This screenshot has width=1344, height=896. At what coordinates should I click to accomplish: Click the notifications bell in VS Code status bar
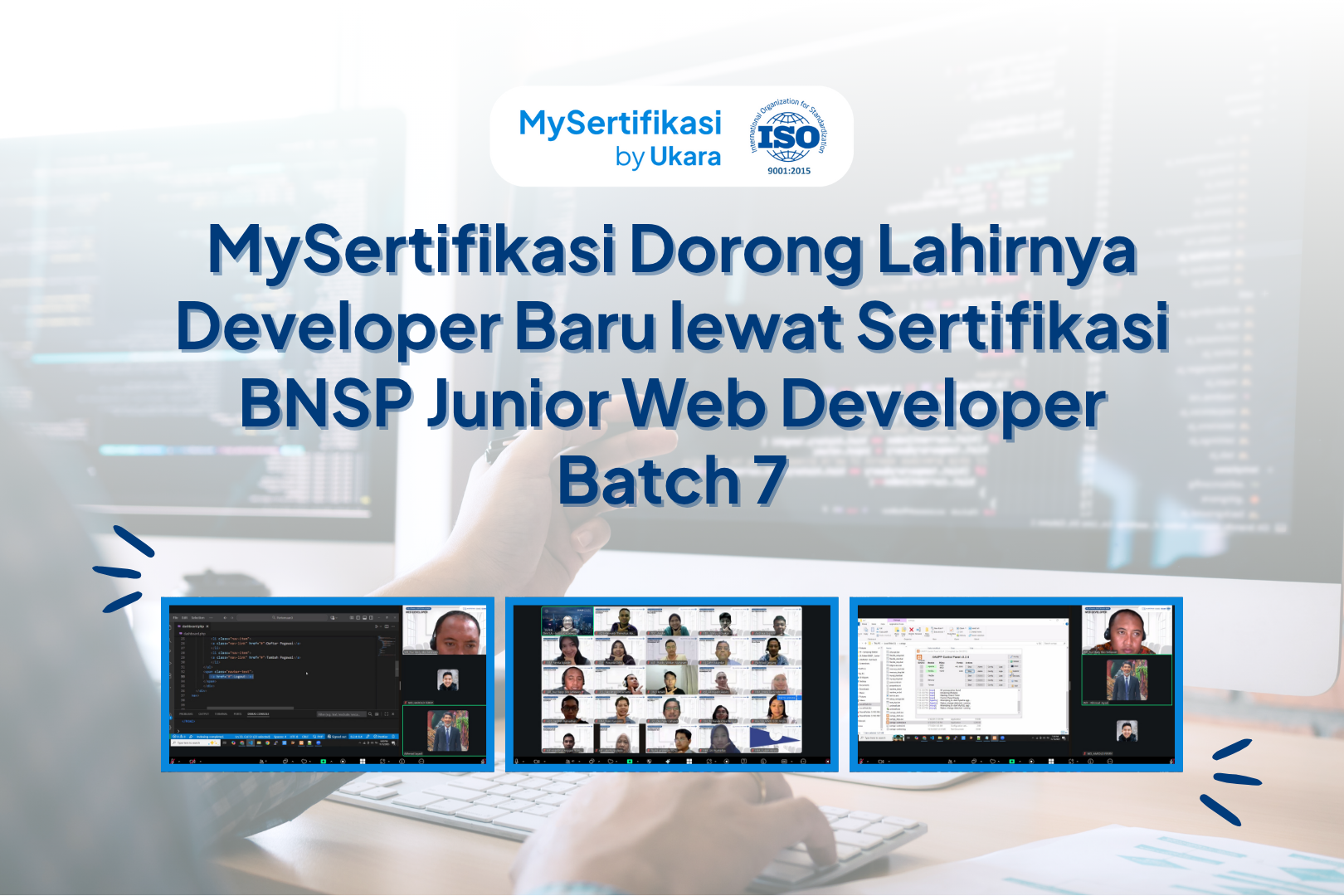393,737
